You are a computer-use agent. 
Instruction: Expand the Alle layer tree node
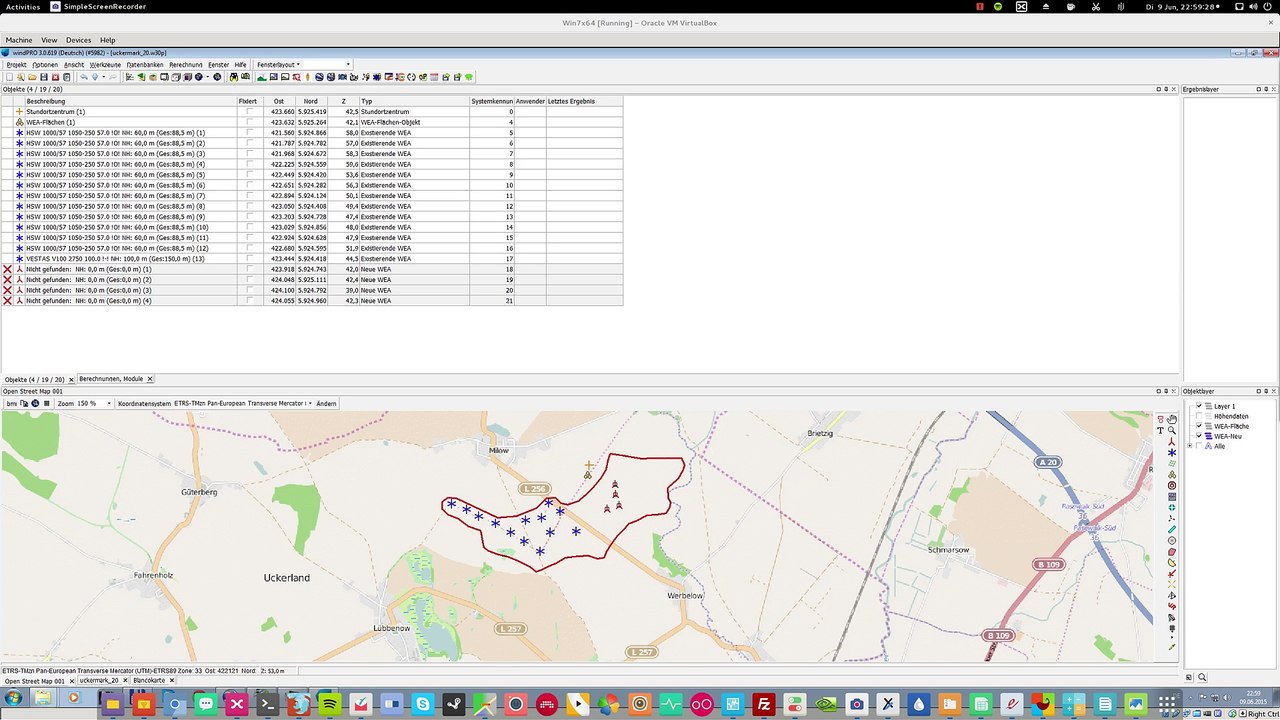[x=1189, y=446]
